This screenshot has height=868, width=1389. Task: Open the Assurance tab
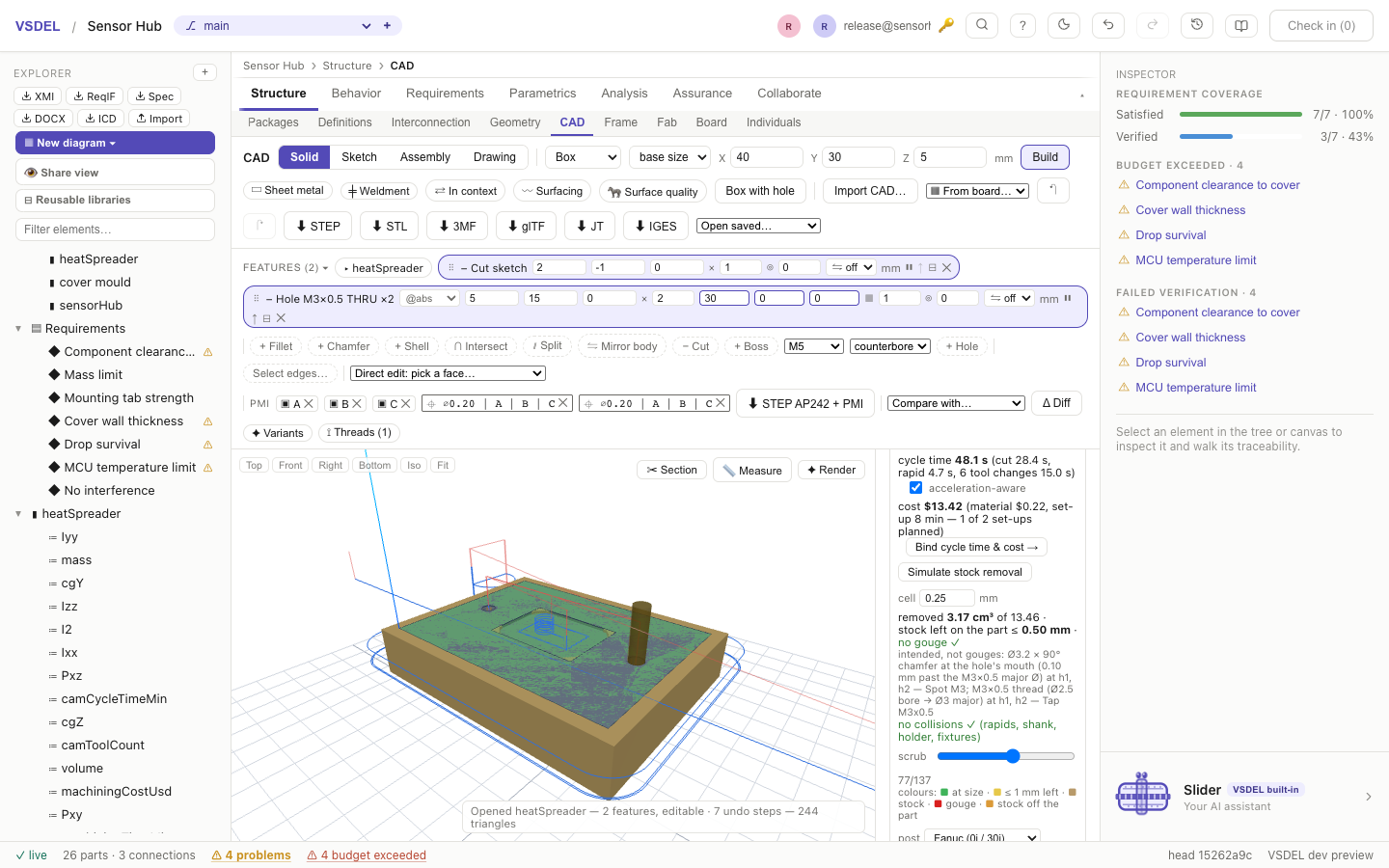click(702, 94)
